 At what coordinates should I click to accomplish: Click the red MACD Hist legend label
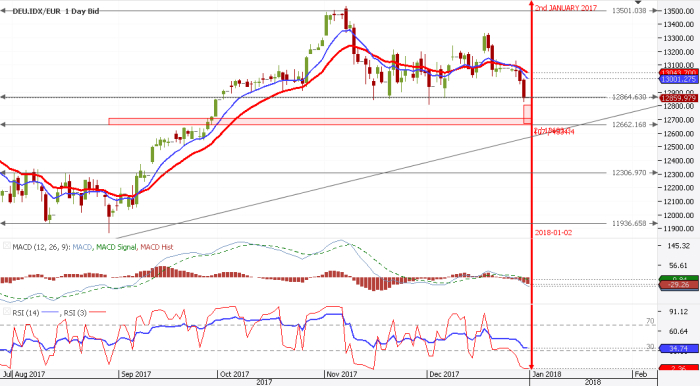[x=157, y=247]
